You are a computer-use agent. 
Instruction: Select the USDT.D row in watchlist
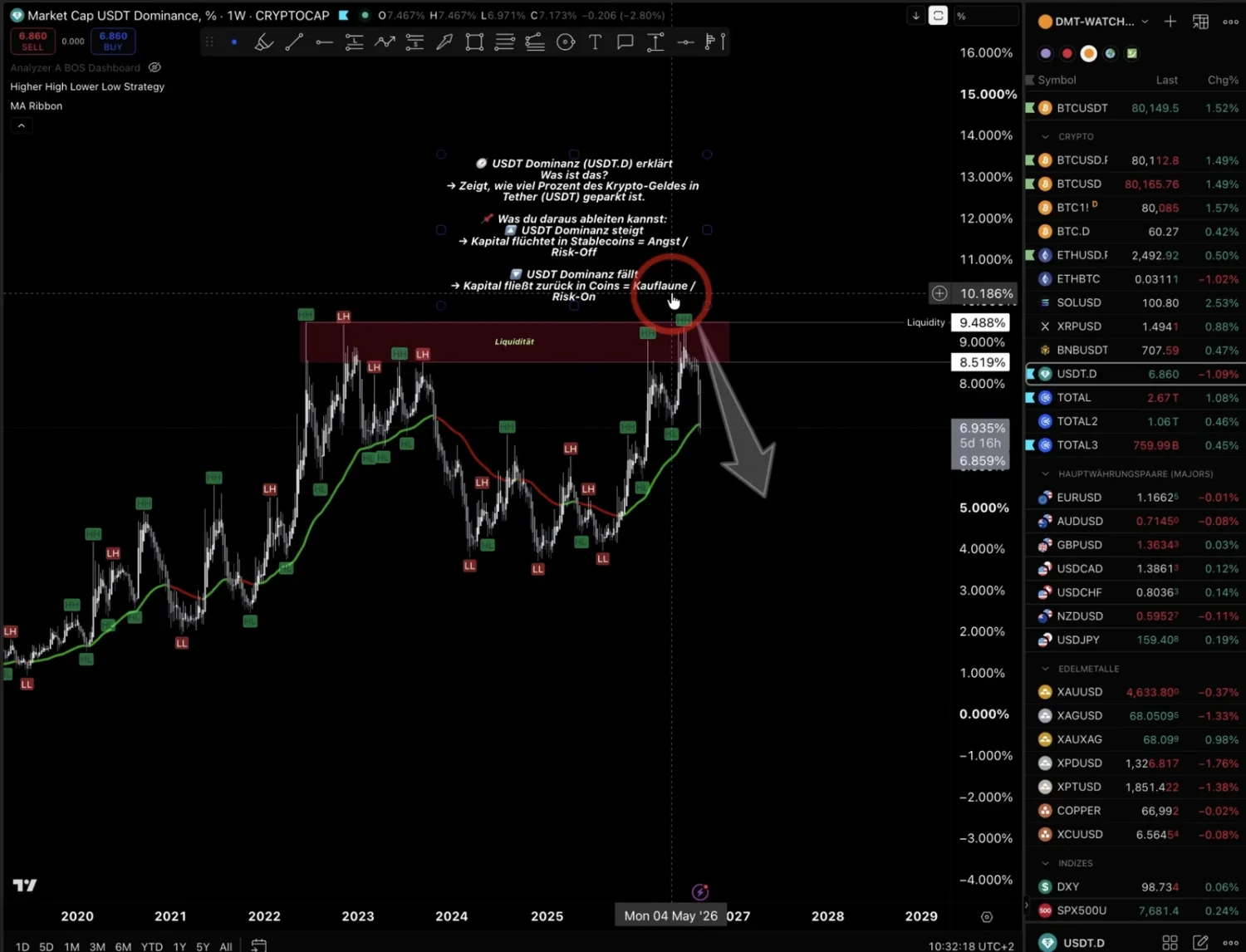click(1135, 374)
